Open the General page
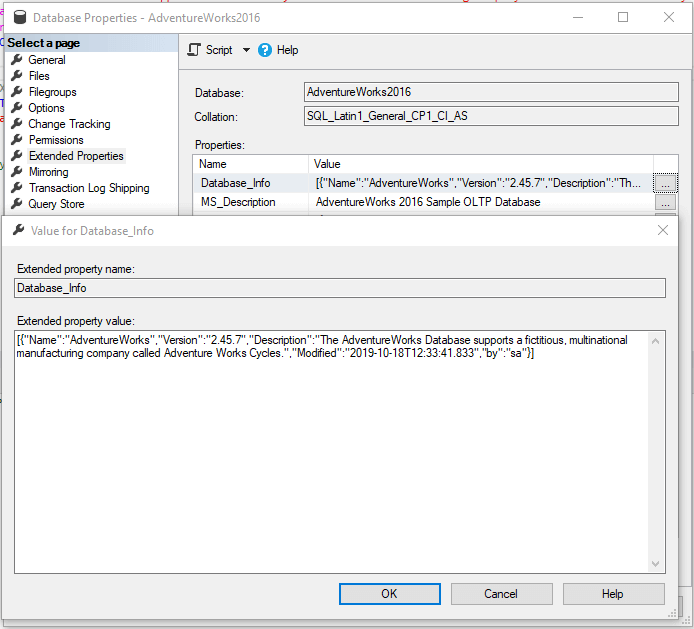This screenshot has width=694, height=629. pyautogui.click(x=46, y=60)
